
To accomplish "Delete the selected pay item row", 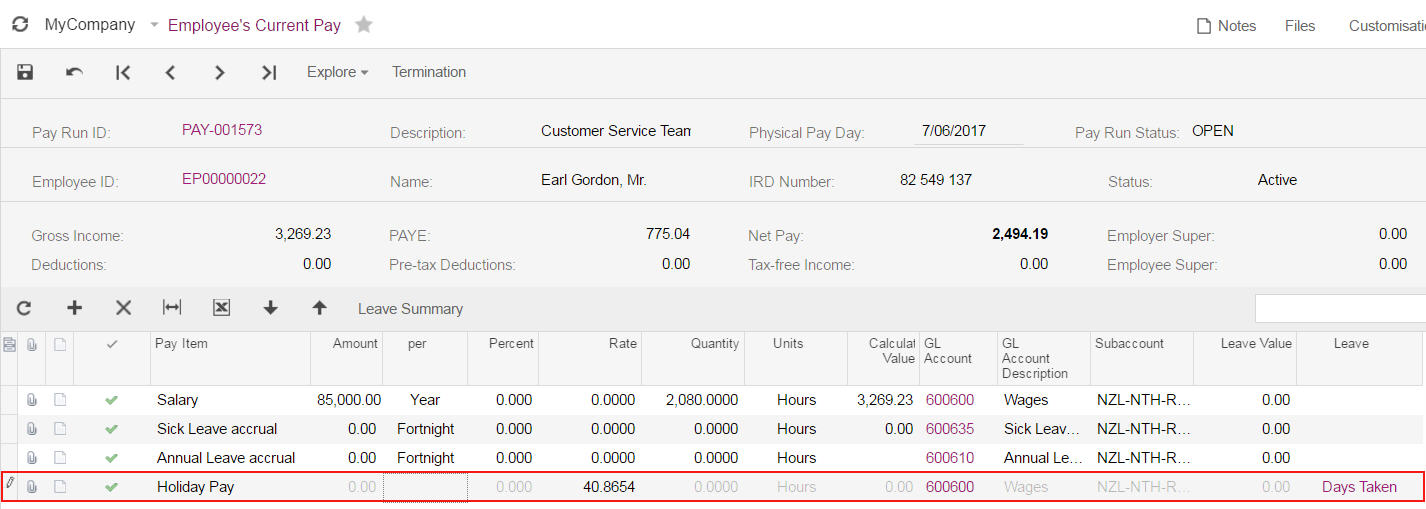I will click(123, 308).
